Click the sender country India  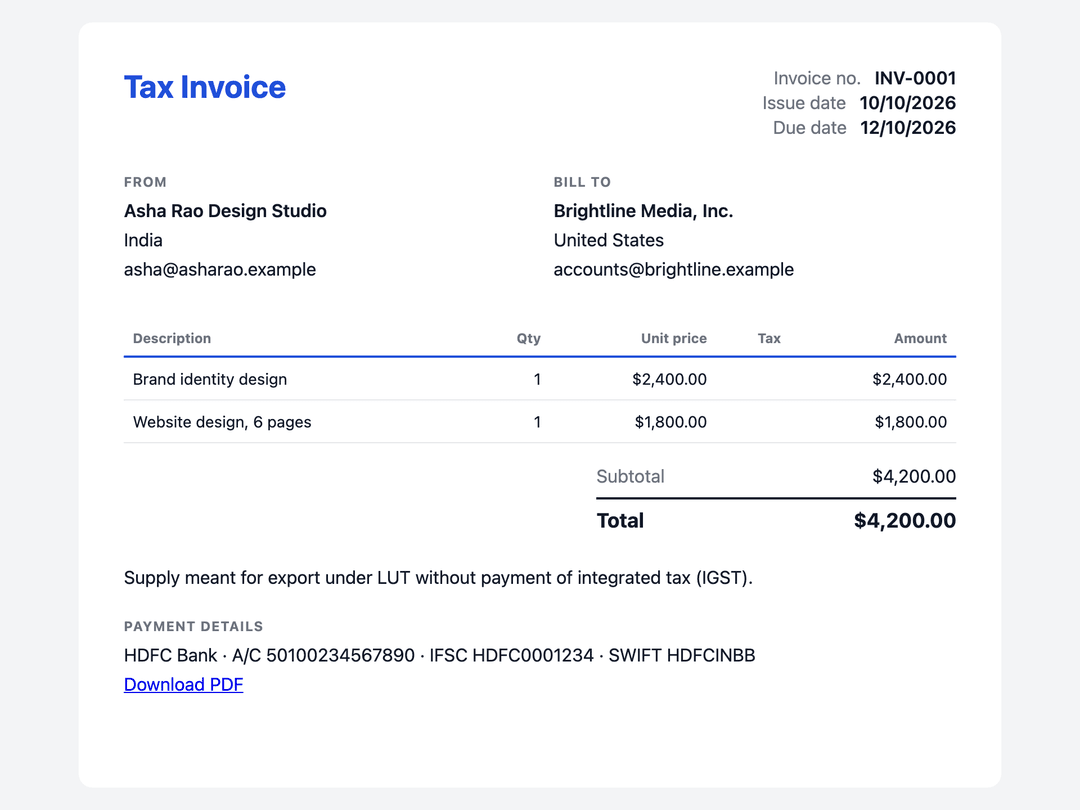tap(143, 240)
